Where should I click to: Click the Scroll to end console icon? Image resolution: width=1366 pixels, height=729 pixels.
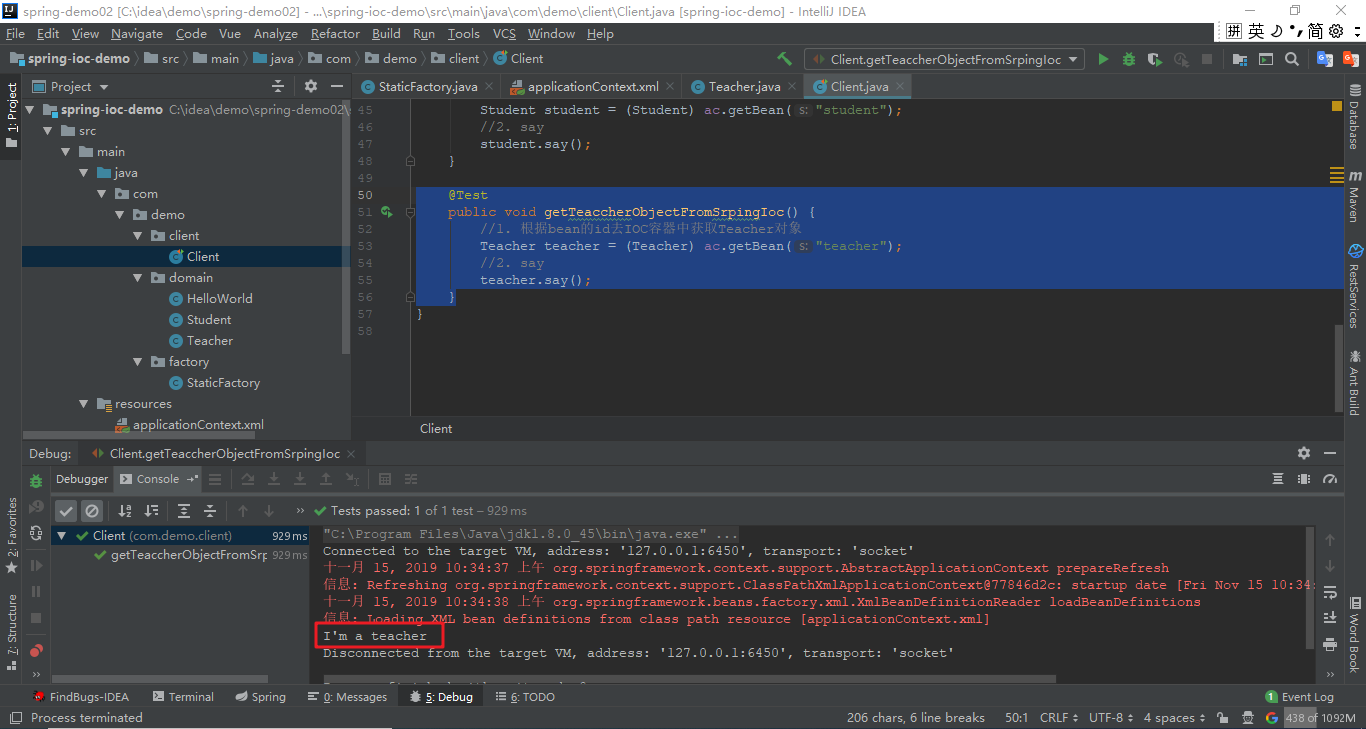pos(1330,617)
